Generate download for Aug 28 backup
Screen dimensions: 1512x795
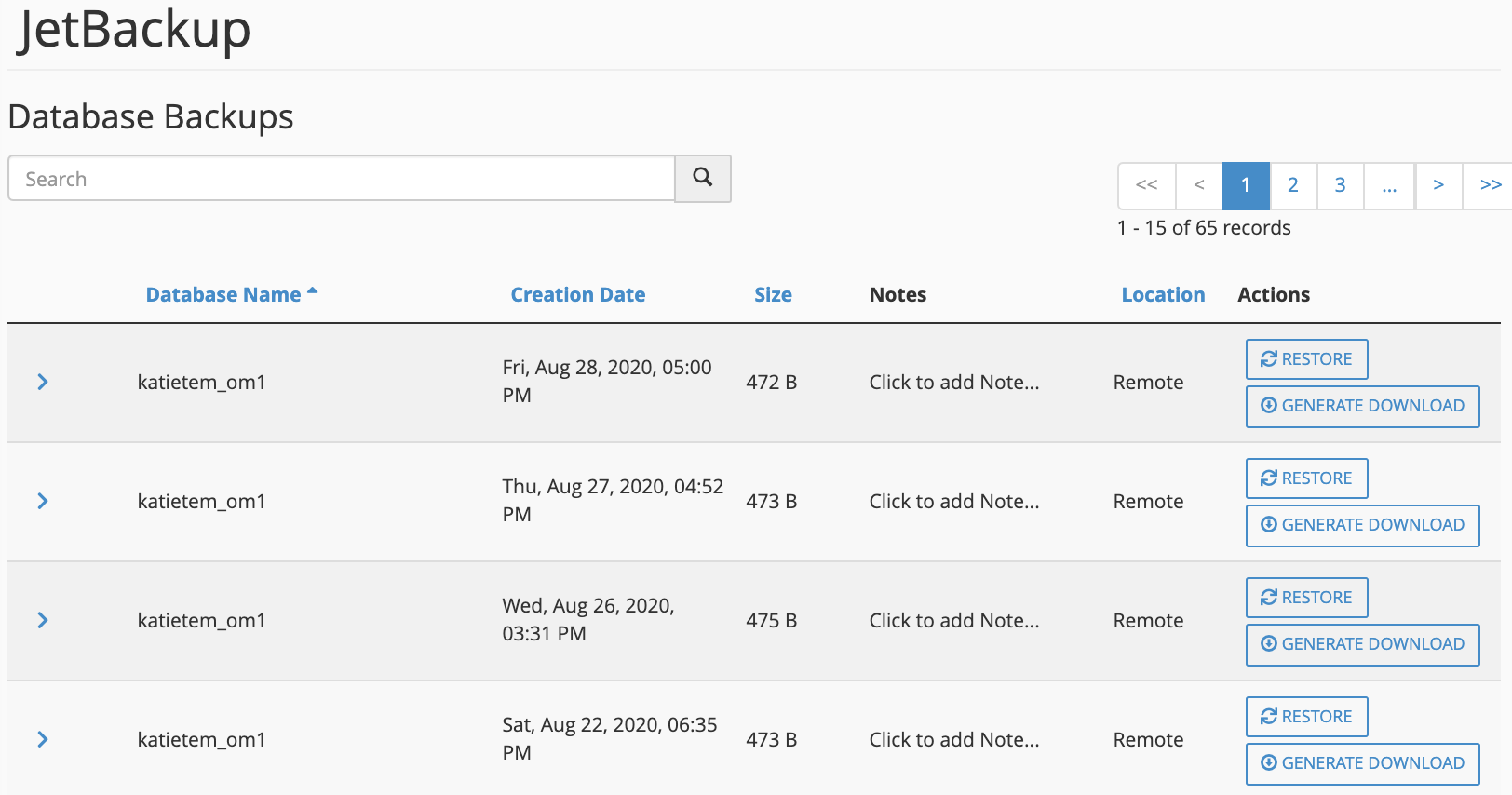click(x=1363, y=406)
